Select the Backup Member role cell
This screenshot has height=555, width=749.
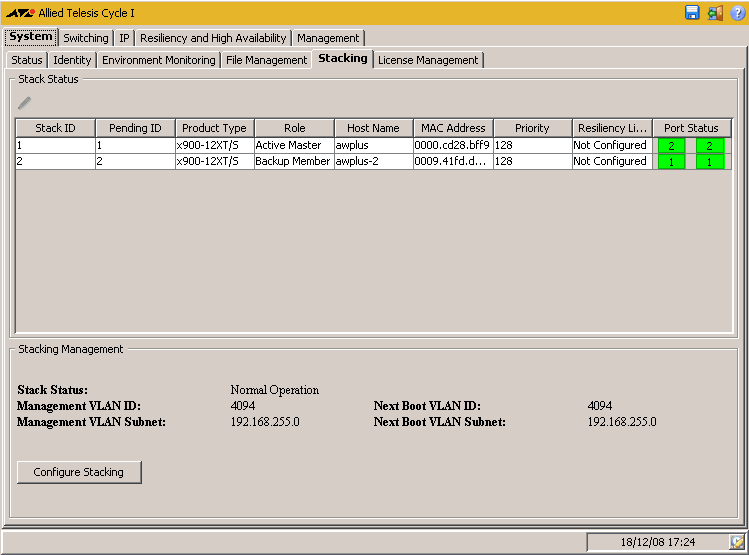pos(294,161)
